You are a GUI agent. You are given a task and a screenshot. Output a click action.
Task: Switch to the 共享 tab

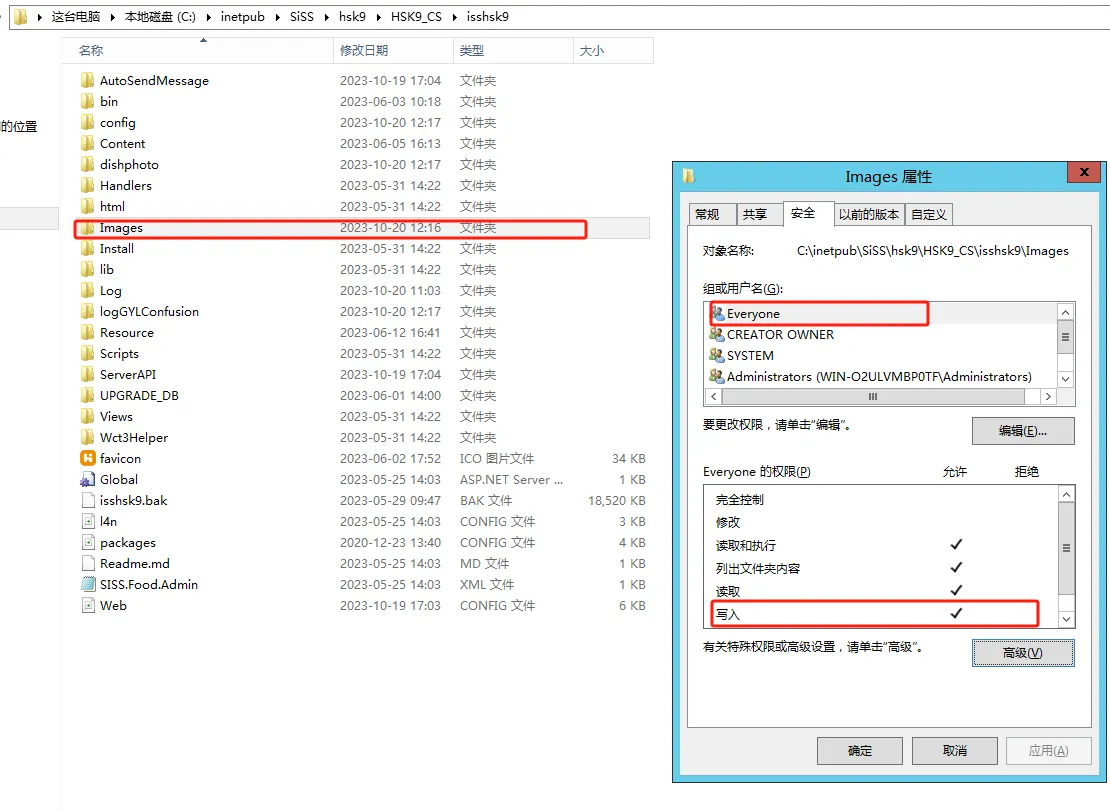[755, 214]
